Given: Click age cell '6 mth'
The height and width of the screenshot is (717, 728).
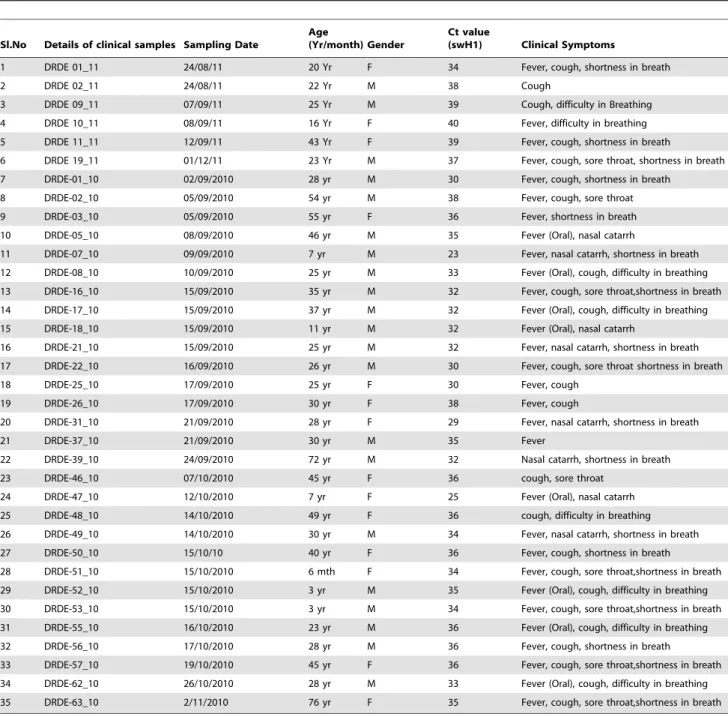Looking at the screenshot, I should 321,571.
